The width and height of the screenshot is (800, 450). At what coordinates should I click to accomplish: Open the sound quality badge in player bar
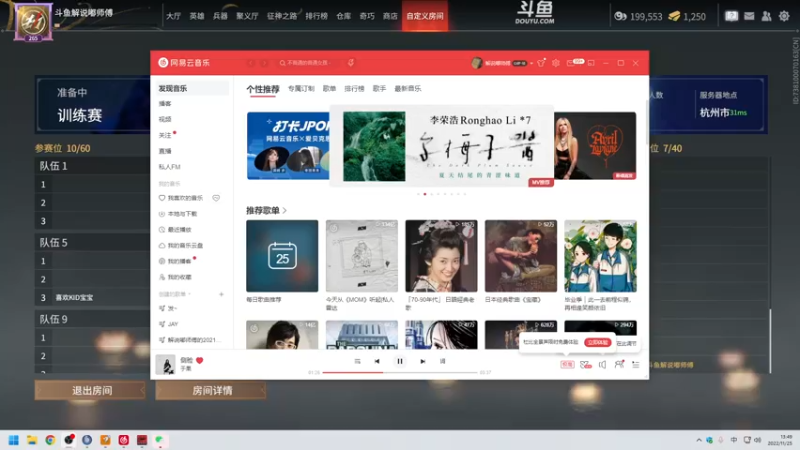coord(567,364)
